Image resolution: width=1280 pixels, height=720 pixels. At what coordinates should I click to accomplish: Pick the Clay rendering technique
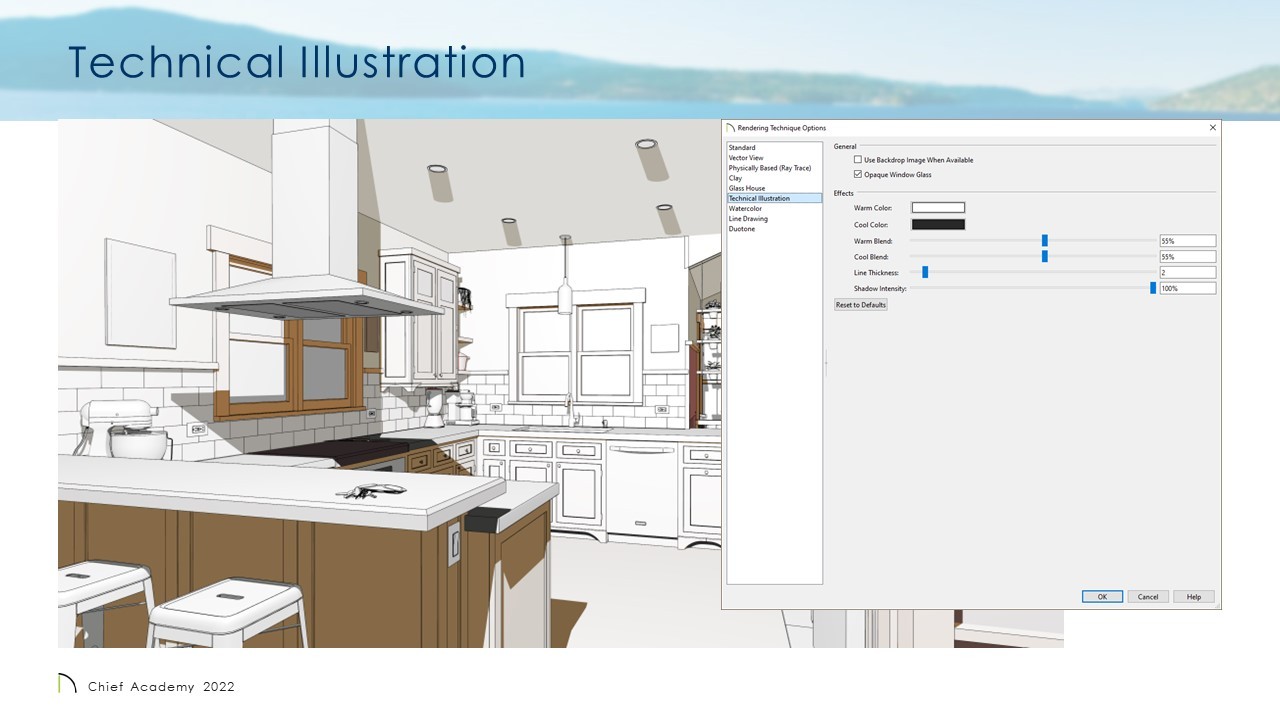pyautogui.click(x=736, y=178)
